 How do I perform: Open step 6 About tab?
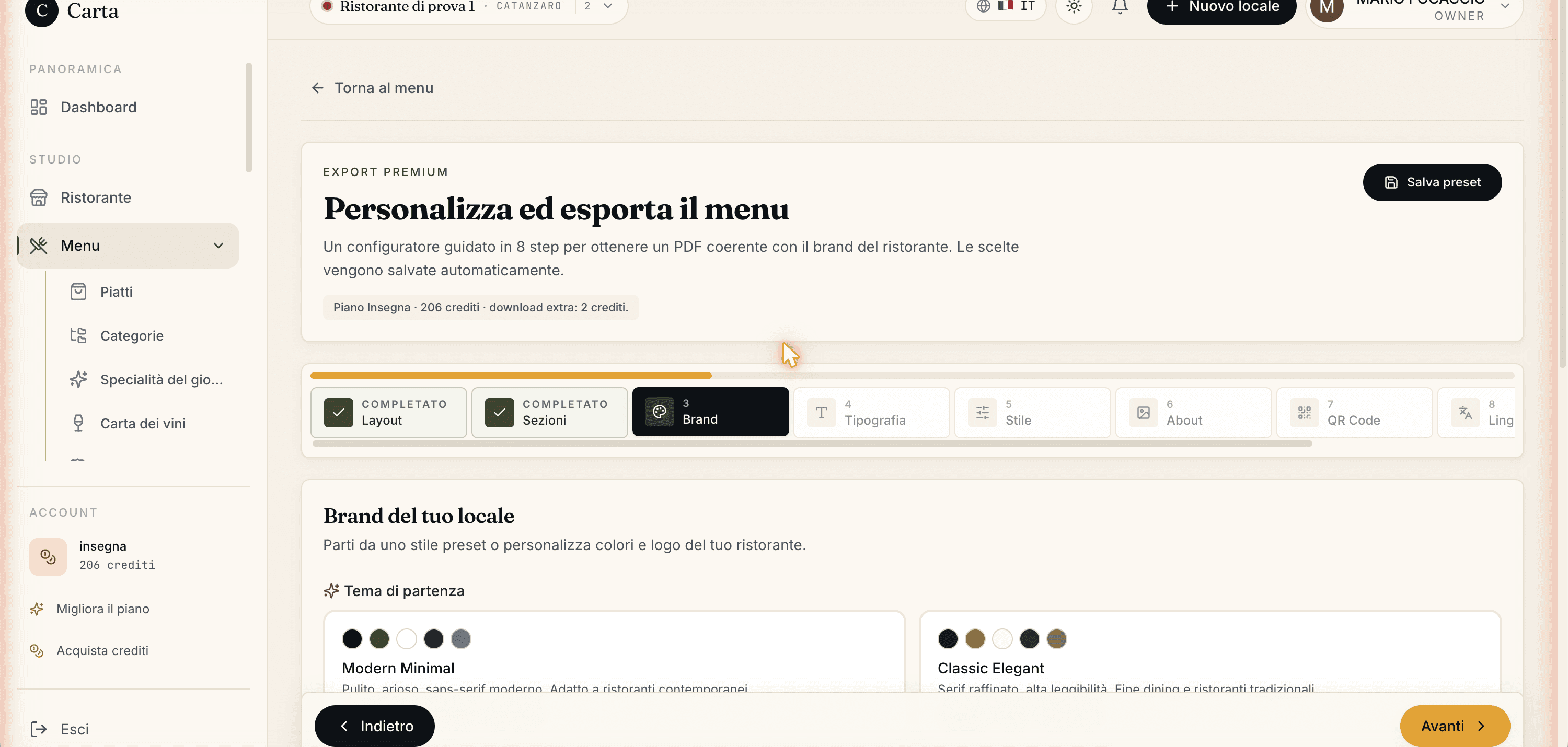[x=1194, y=413]
